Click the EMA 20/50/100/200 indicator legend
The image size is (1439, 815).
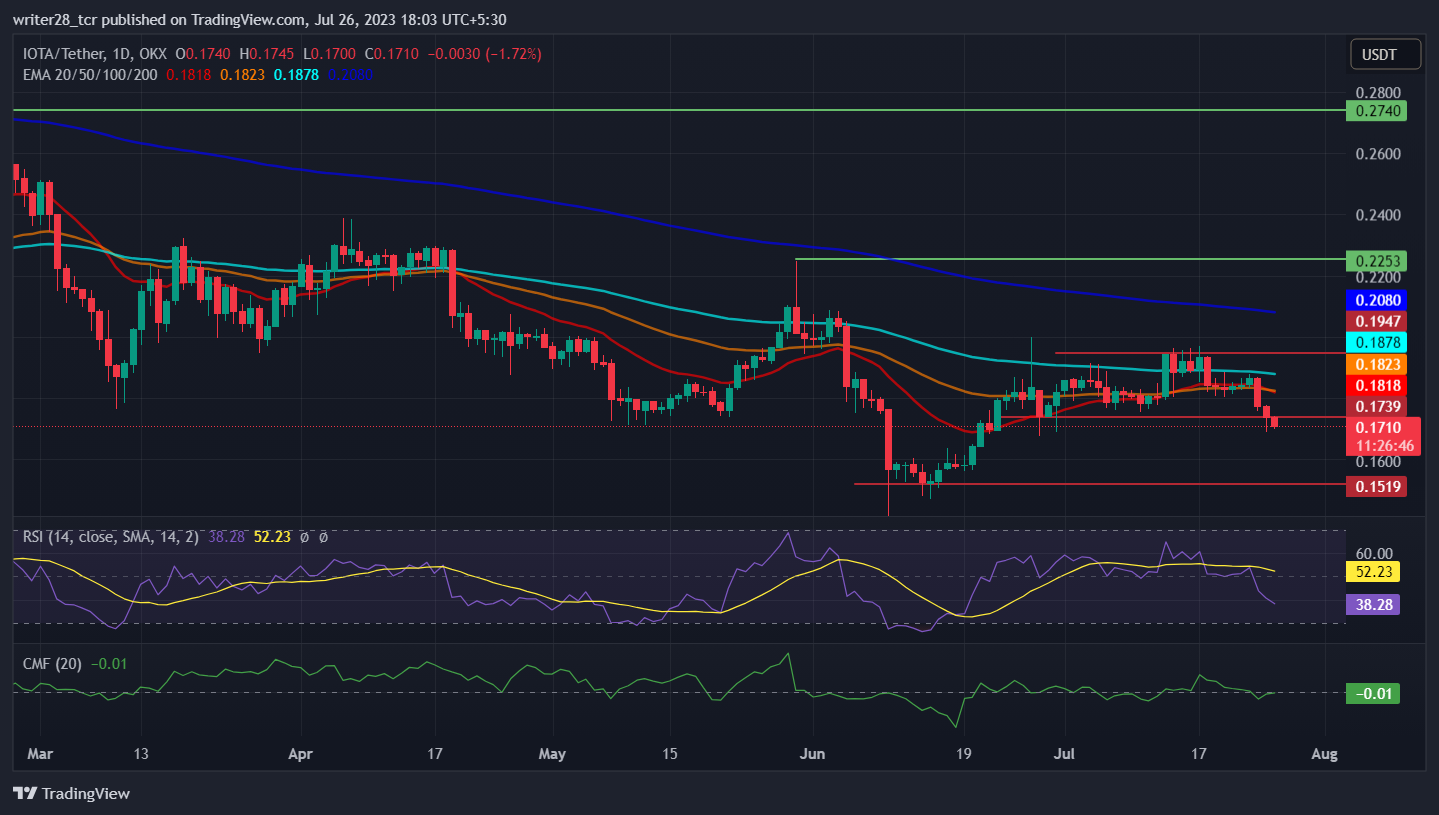pyautogui.click(x=90, y=74)
